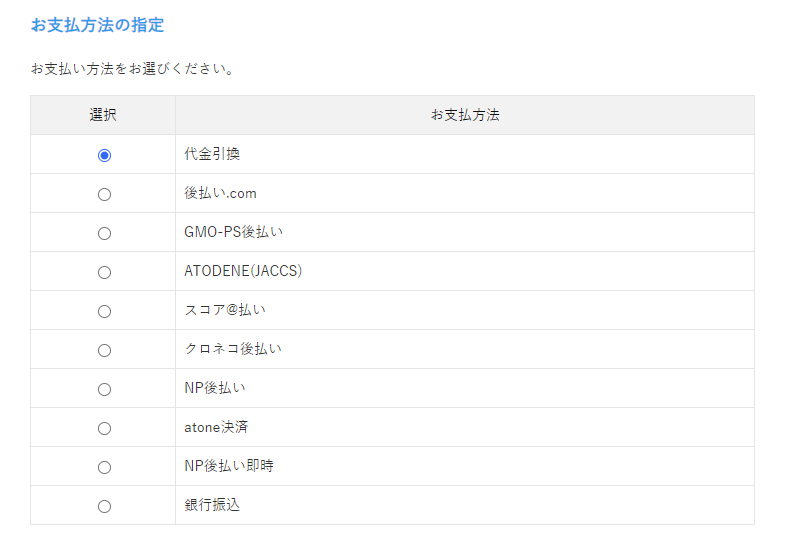Choose the 銀行振込 radio button
The image size is (790, 558).
[x=104, y=506]
